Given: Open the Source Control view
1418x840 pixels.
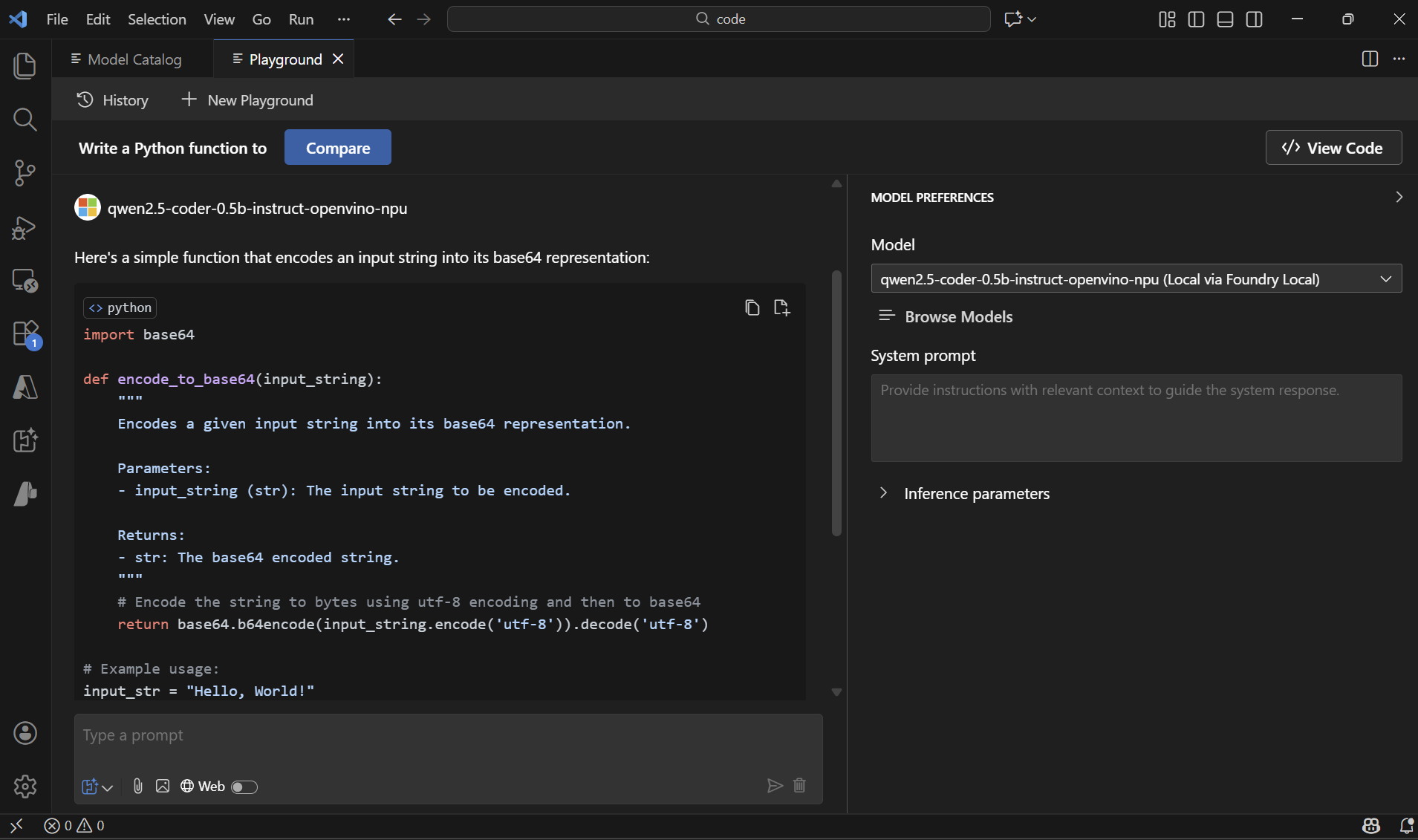Looking at the screenshot, I should [x=25, y=172].
